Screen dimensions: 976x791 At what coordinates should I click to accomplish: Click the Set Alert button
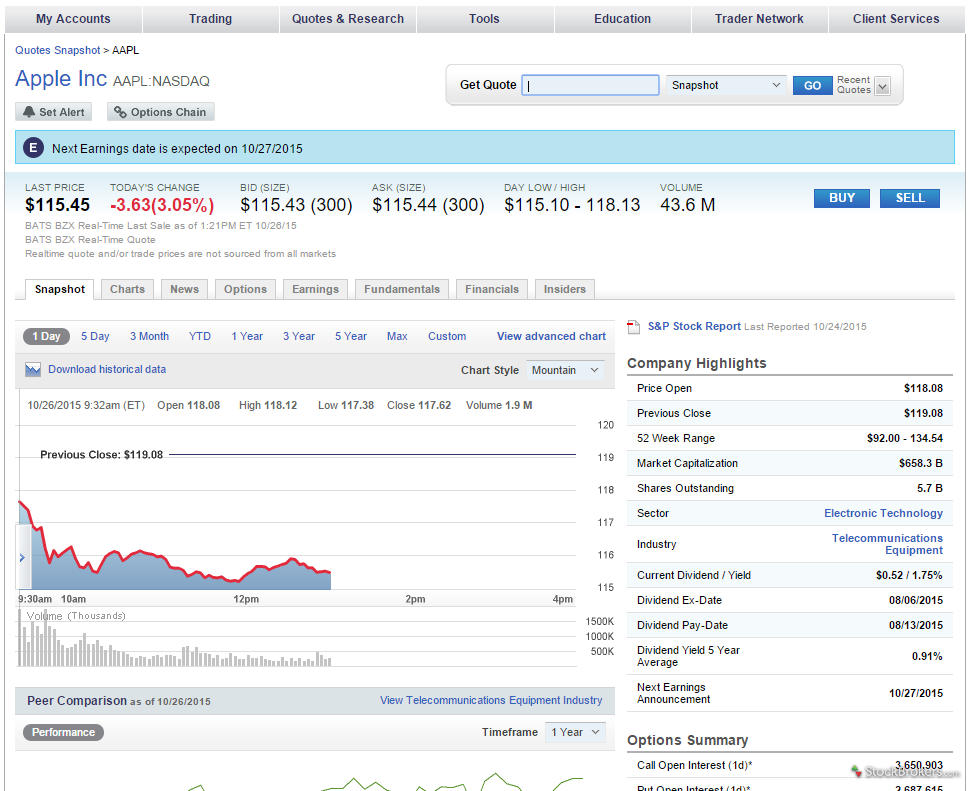point(54,112)
